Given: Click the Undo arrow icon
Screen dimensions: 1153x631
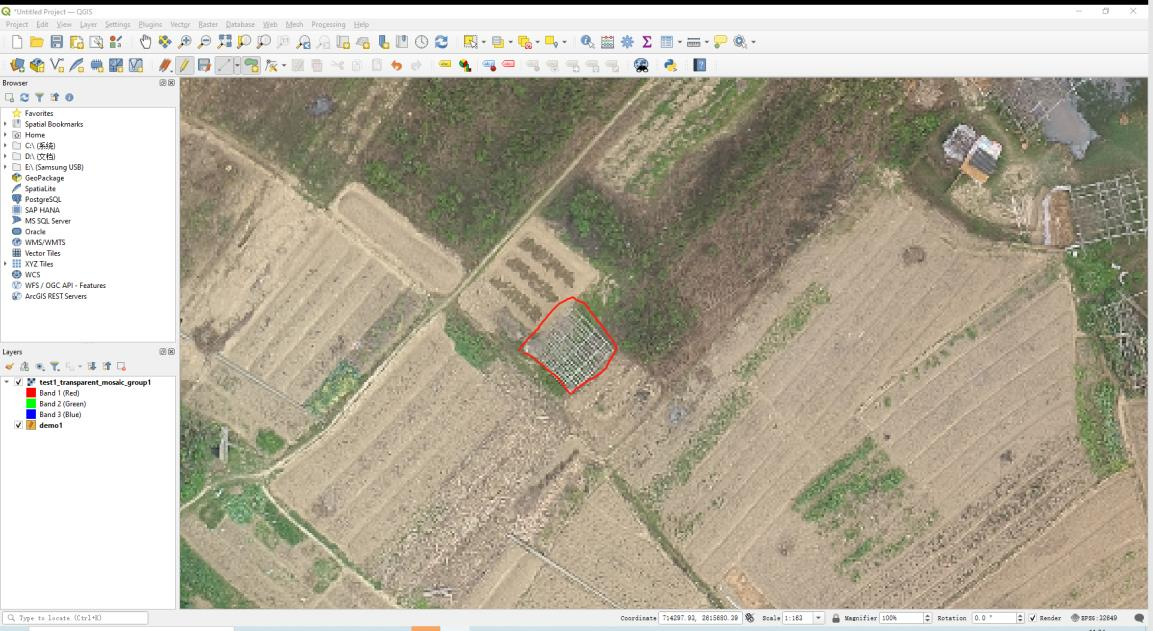Looking at the screenshot, I should tap(397, 66).
